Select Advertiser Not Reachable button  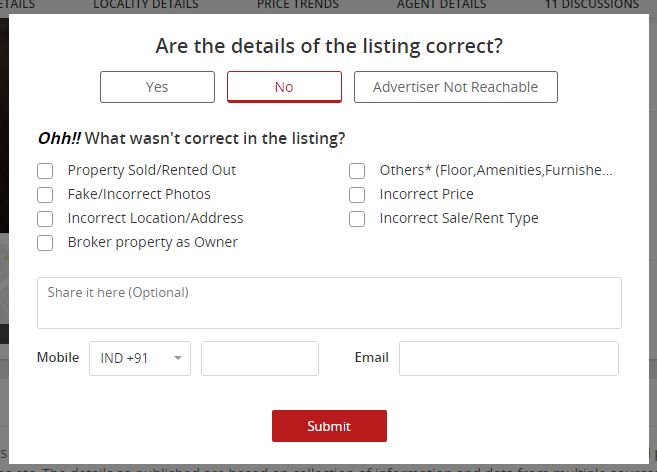pos(455,87)
